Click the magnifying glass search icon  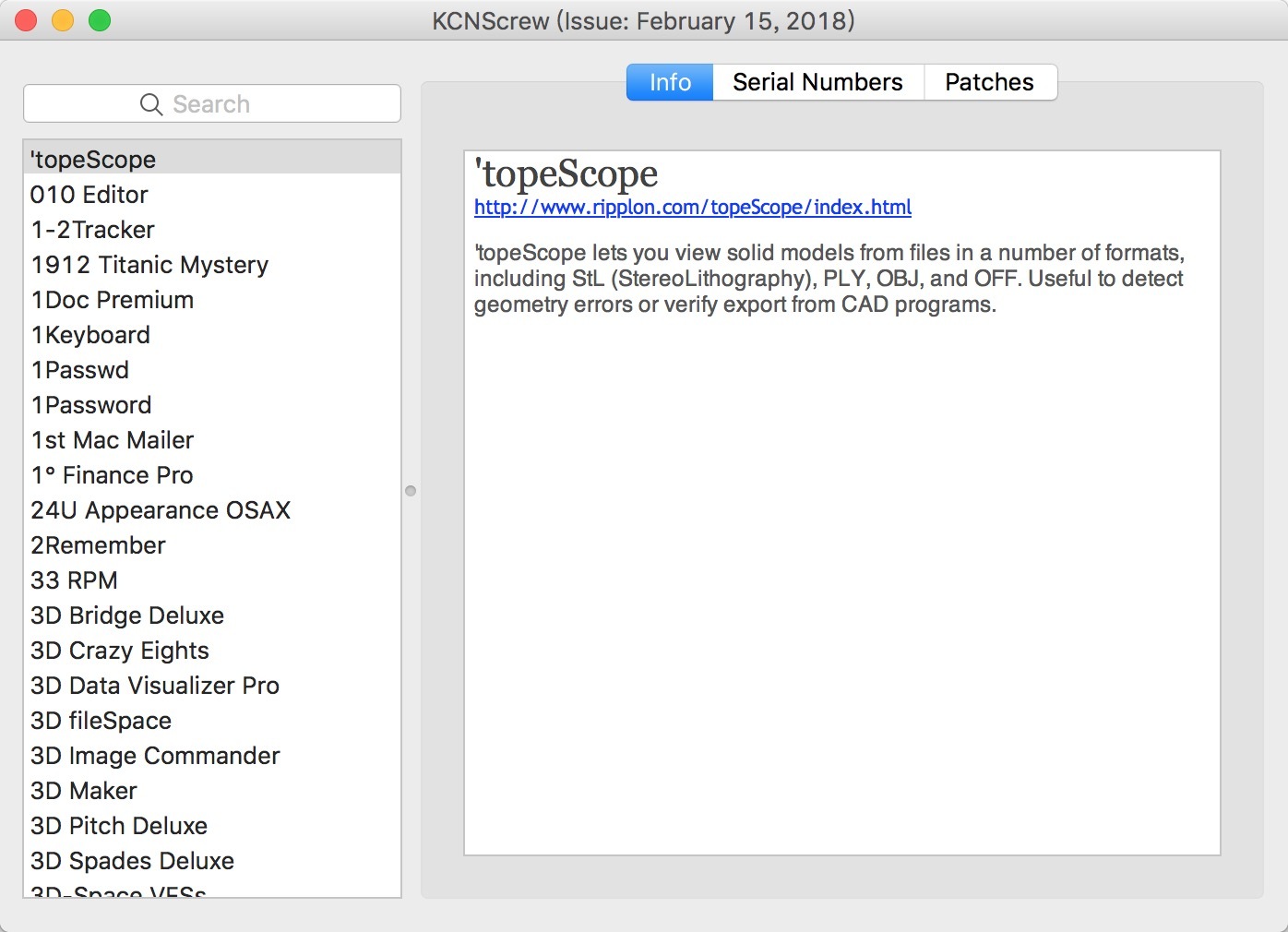(151, 104)
